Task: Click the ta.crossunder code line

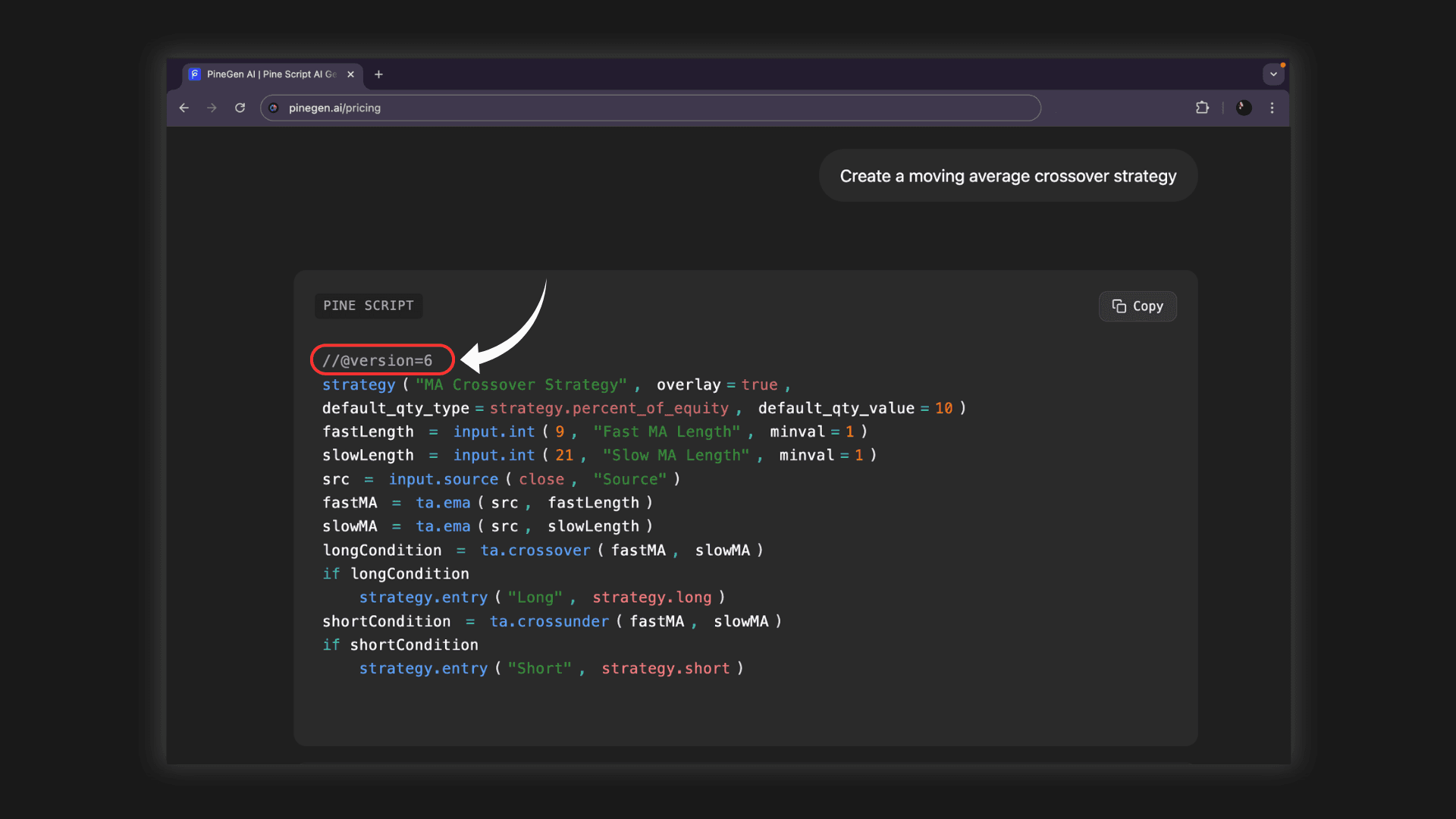Action: click(x=551, y=621)
